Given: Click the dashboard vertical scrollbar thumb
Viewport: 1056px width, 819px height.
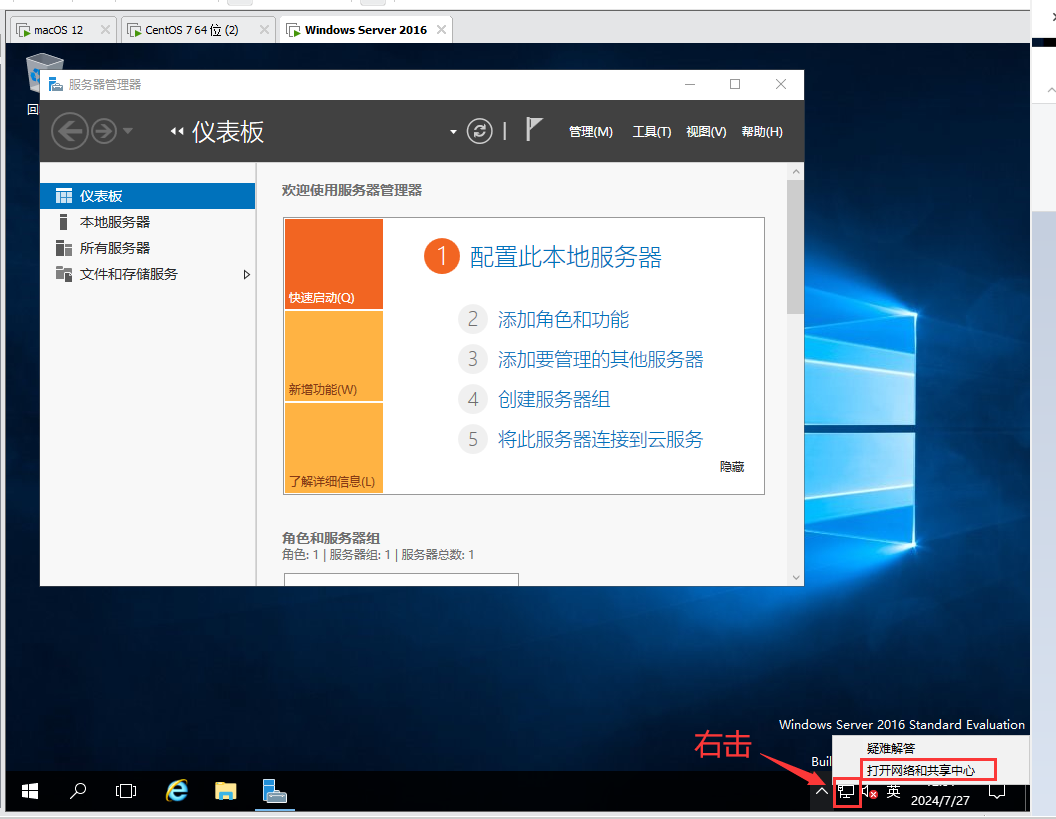Looking at the screenshot, I should [x=795, y=247].
